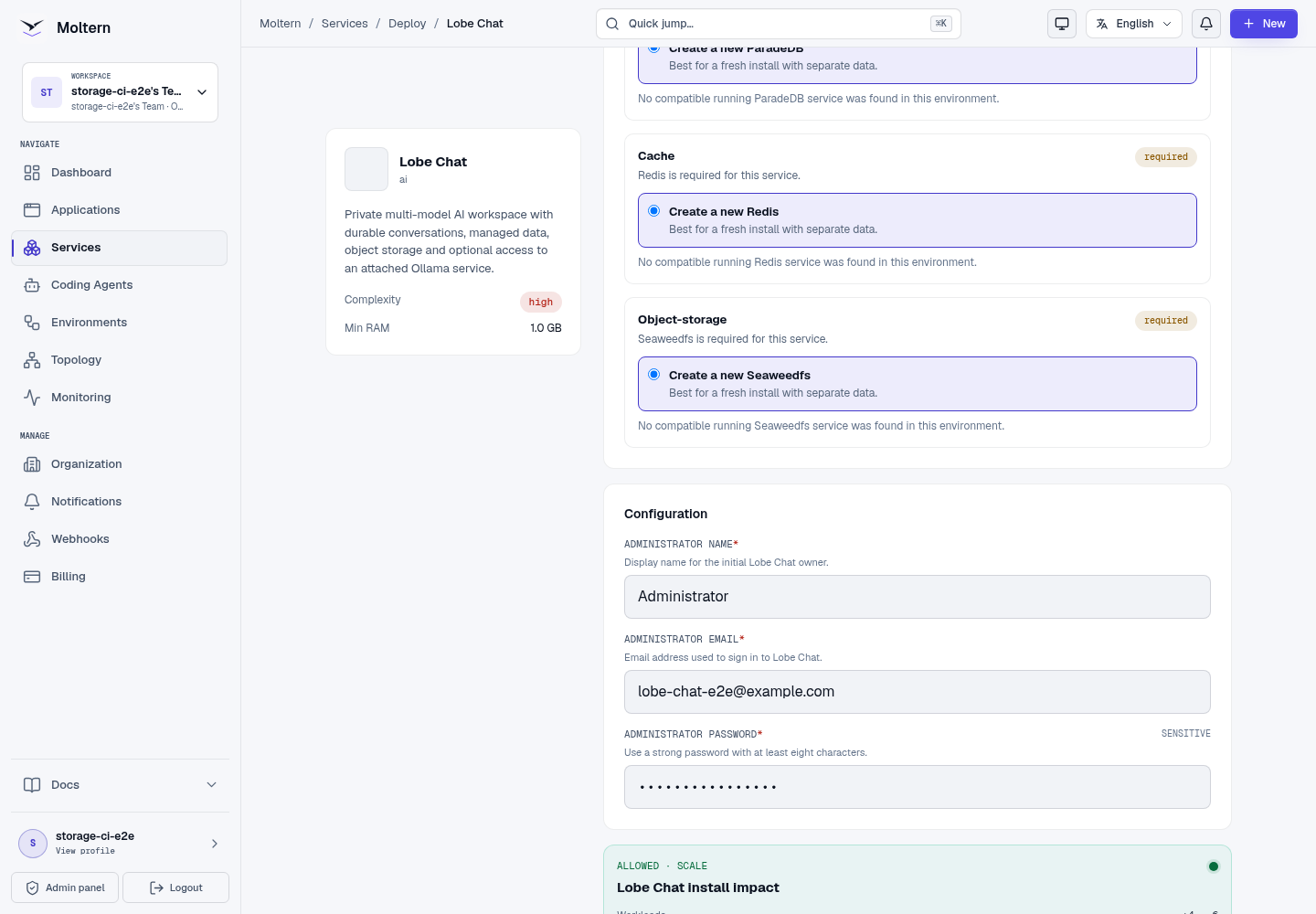Click the New button
The height and width of the screenshot is (914, 1316).
tap(1264, 24)
